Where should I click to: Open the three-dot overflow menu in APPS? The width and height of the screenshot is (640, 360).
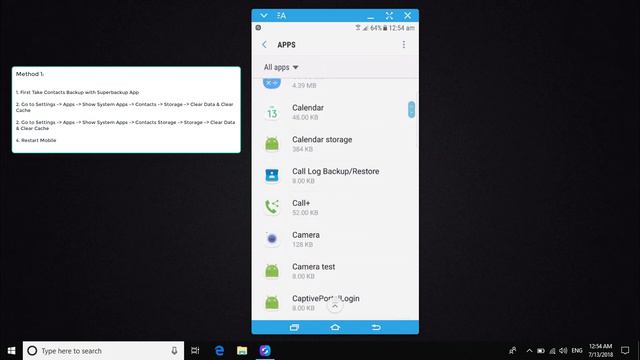[x=404, y=44]
